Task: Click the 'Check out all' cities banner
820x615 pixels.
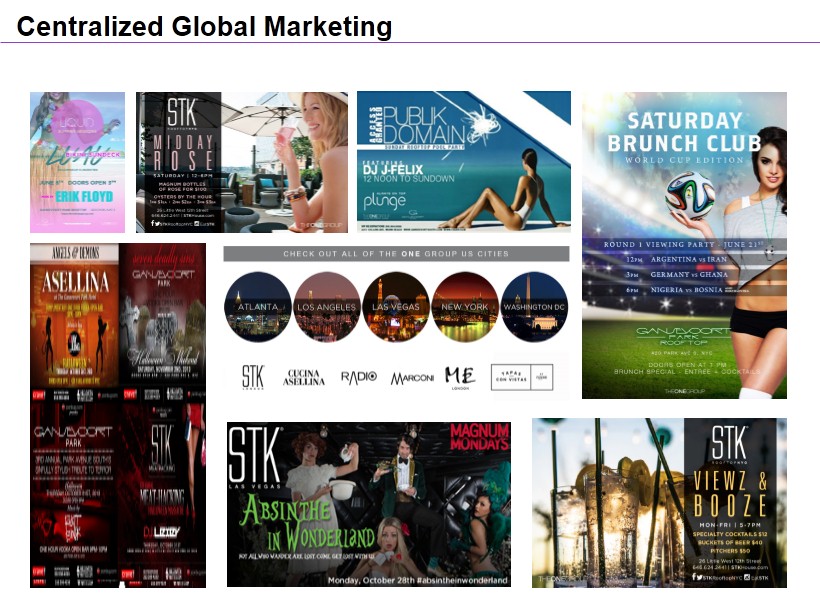Action: (x=395, y=254)
